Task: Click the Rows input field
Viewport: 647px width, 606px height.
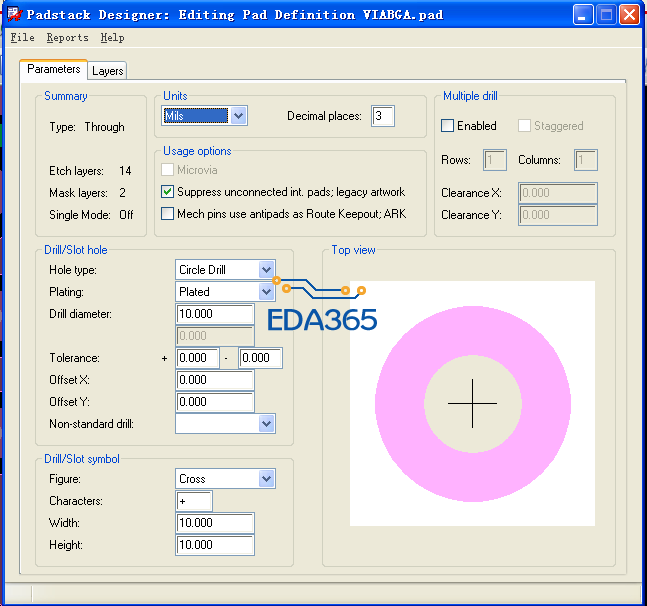Action: 495,160
